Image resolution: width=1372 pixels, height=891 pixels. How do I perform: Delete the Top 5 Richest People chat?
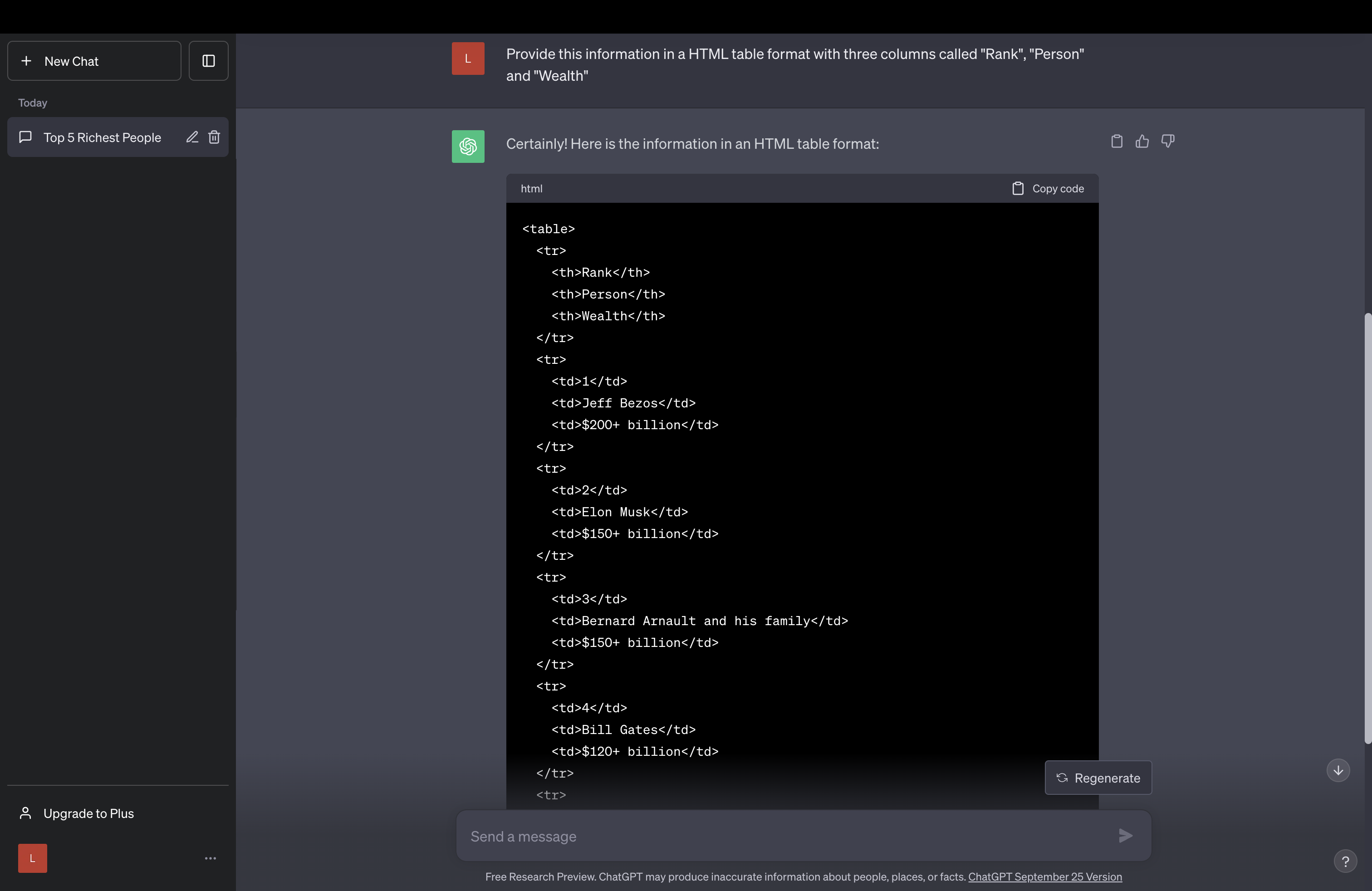pos(214,137)
